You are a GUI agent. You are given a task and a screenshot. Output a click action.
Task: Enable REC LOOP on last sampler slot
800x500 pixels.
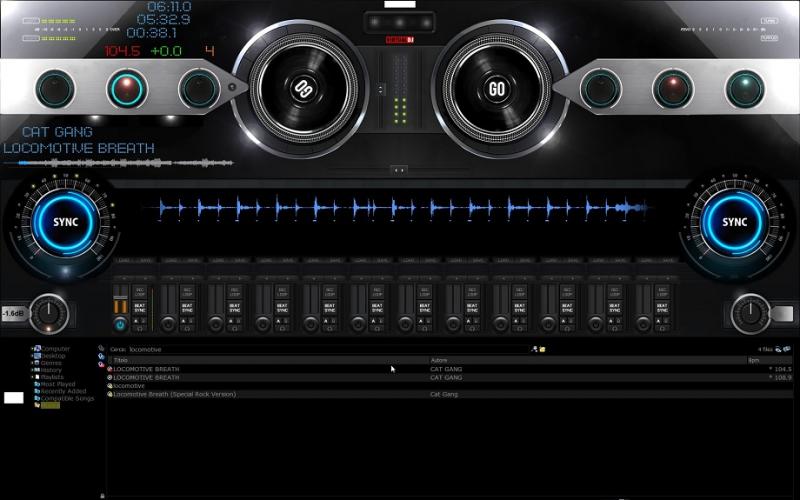coord(662,292)
